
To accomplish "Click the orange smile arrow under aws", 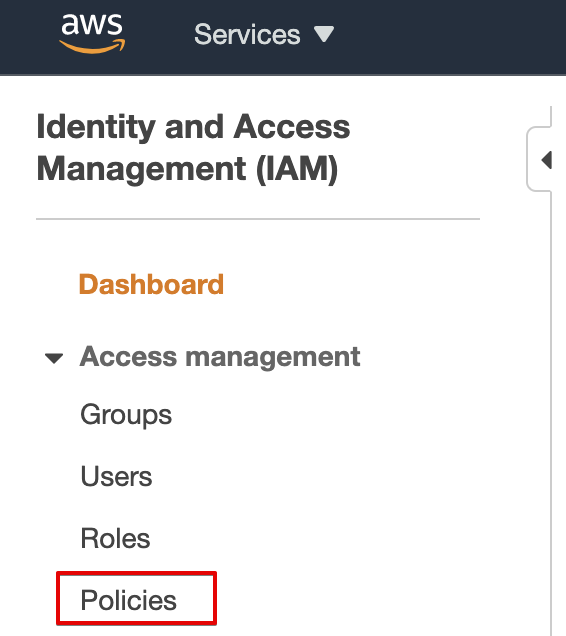I will [x=92, y=47].
